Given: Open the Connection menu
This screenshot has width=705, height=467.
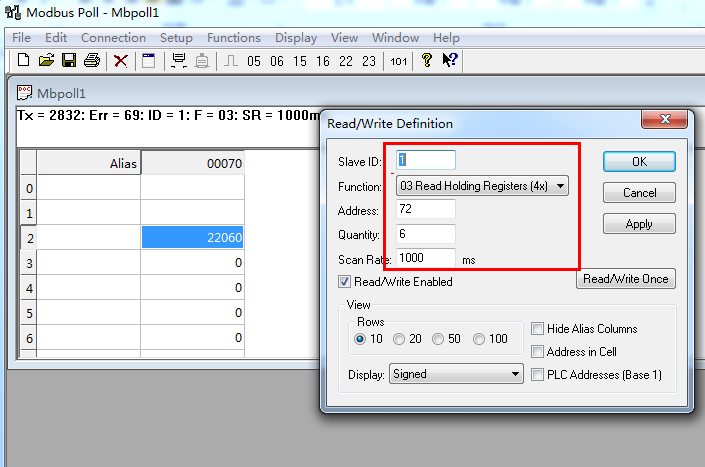Looking at the screenshot, I should pyautogui.click(x=113, y=38).
